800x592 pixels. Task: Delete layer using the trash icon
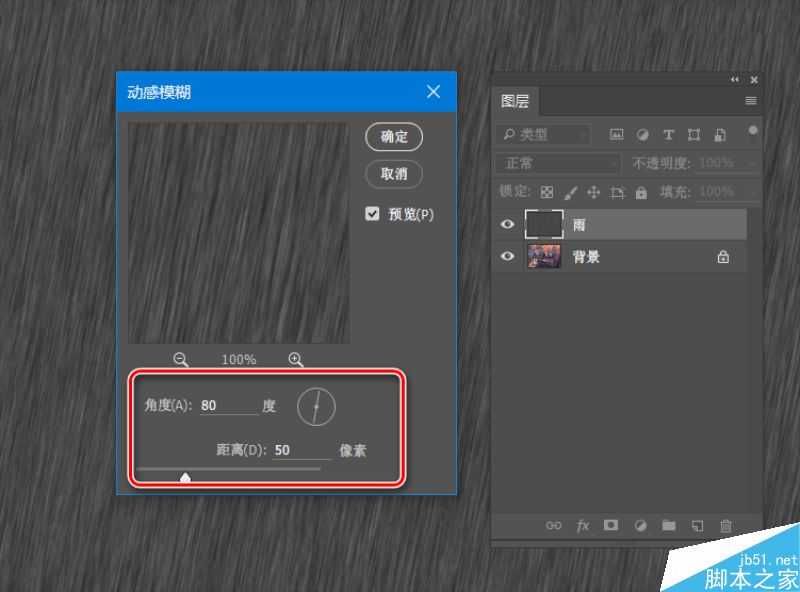pyautogui.click(x=726, y=525)
